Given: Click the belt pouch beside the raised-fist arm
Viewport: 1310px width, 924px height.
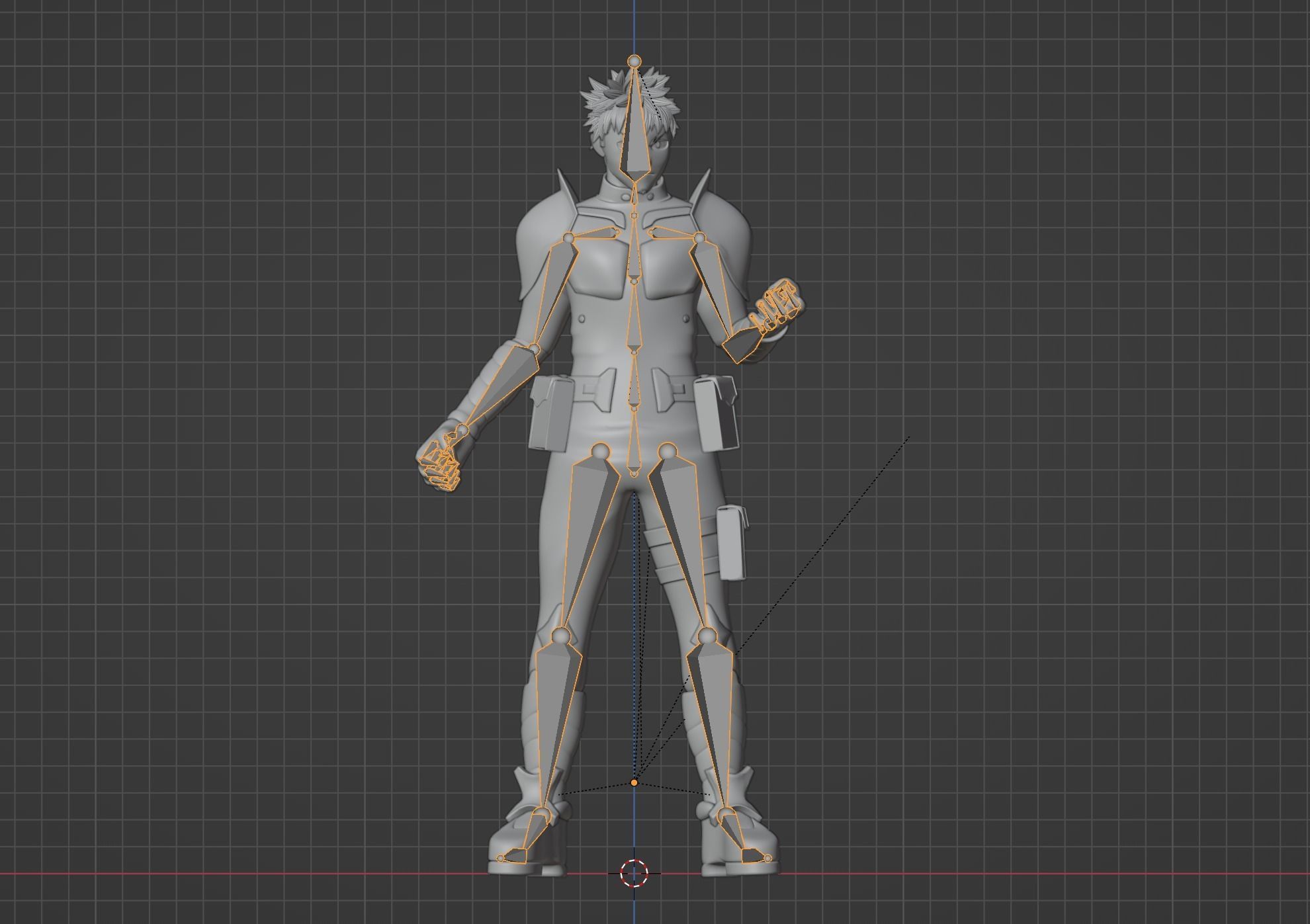Looking at the screenshot, I should [717, 413].
